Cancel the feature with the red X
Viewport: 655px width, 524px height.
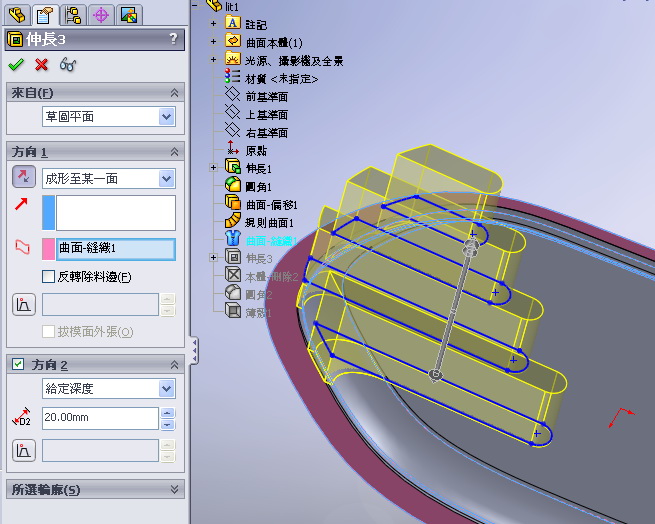point(41,65)
